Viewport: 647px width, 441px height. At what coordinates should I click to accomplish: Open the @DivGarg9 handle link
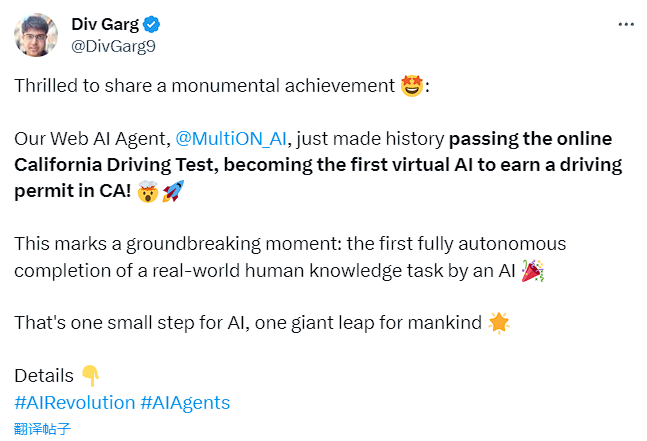[x=113, y=46]
